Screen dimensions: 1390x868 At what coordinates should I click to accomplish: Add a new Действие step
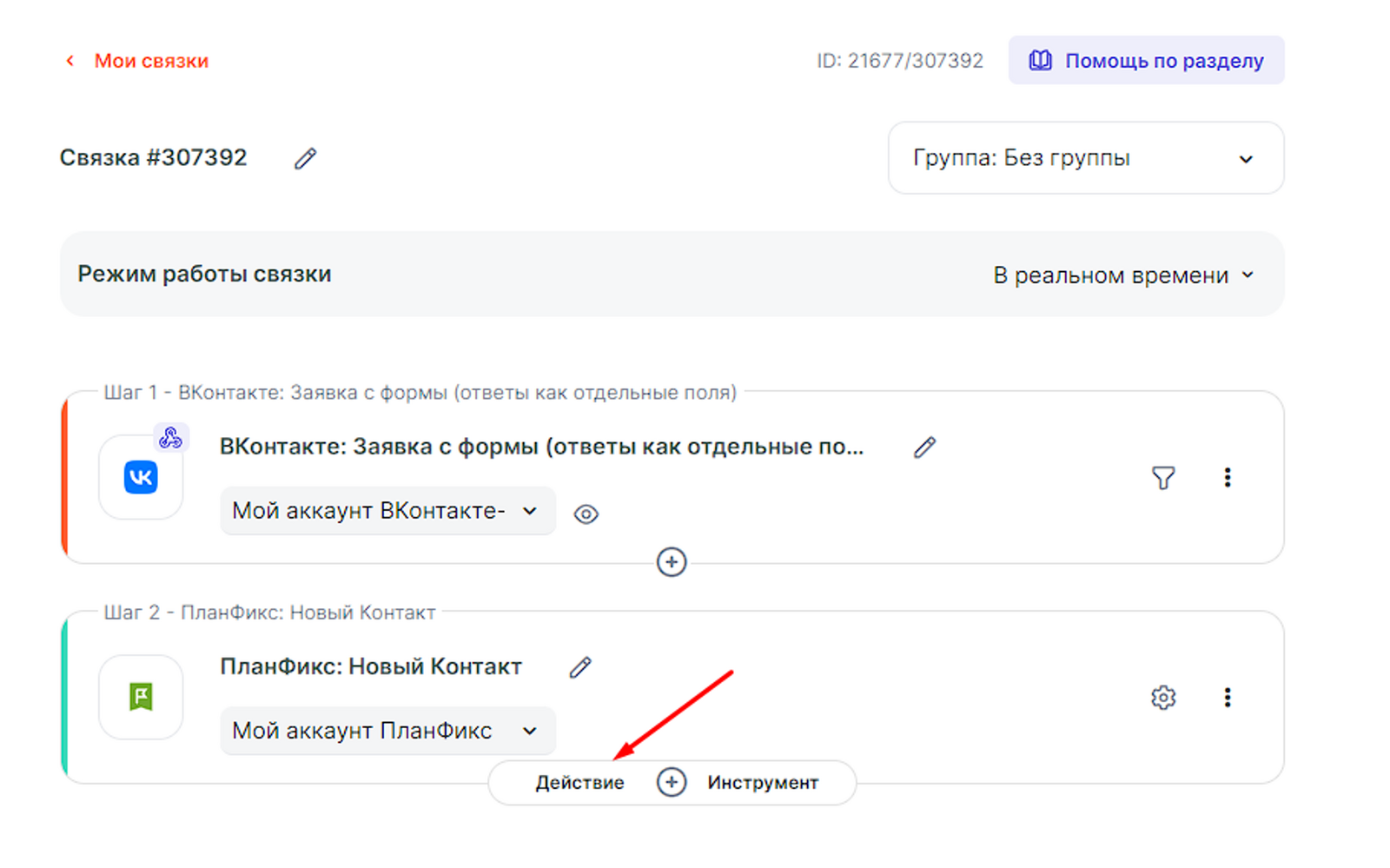click(x=579, y=783)
